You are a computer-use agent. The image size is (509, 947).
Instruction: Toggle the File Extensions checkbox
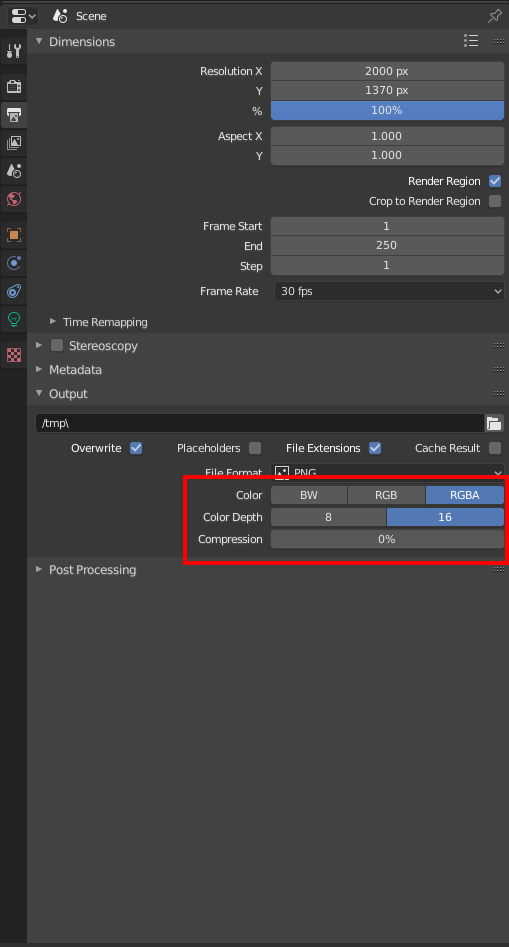point(375,448)
